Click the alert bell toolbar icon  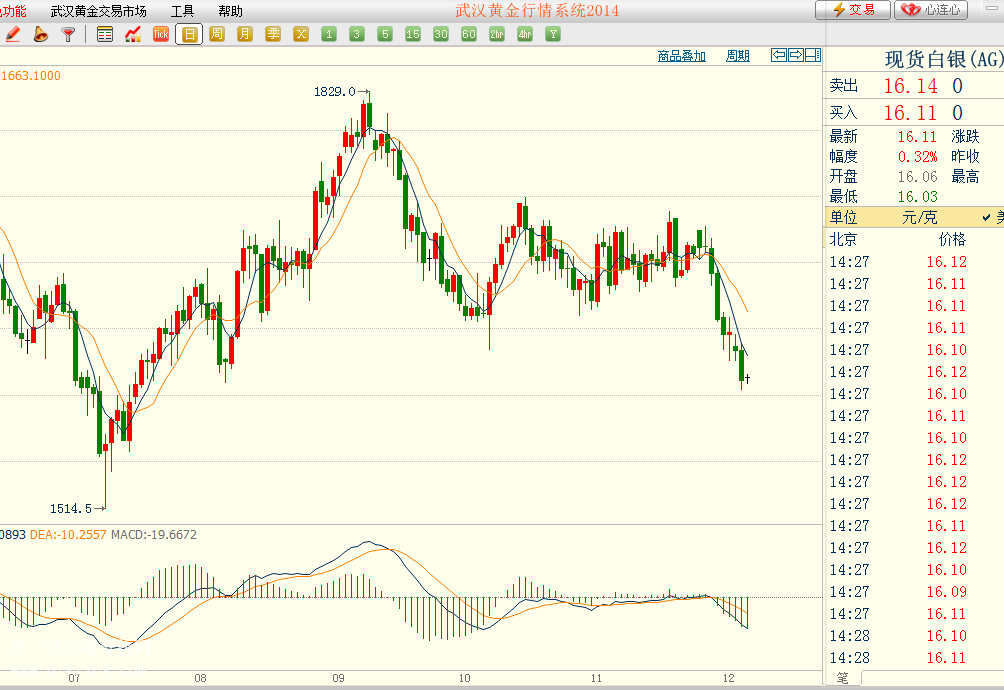click(x=40, y=34)
